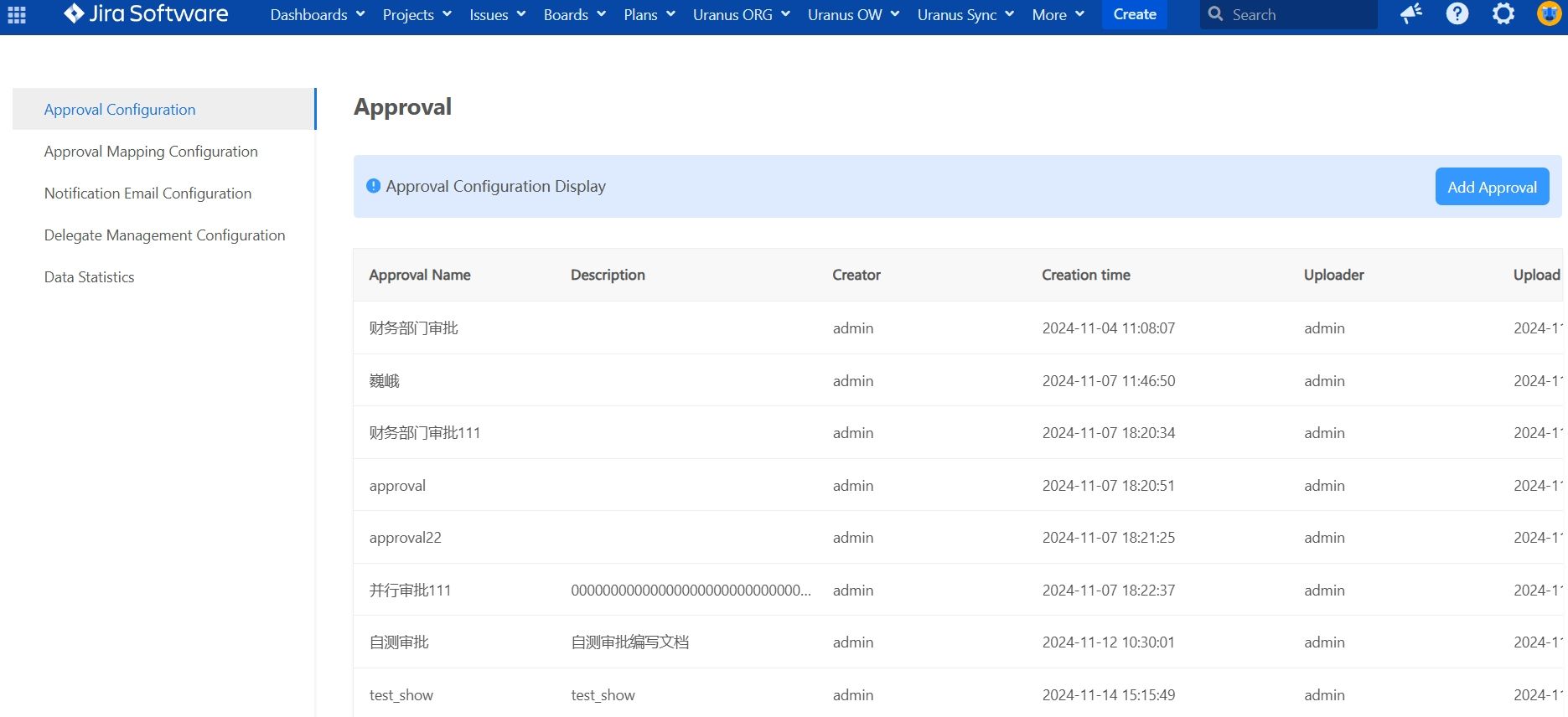Select the 巍峨 approval name
Viewport: 1568px width, 717px height.
[384, 381]
